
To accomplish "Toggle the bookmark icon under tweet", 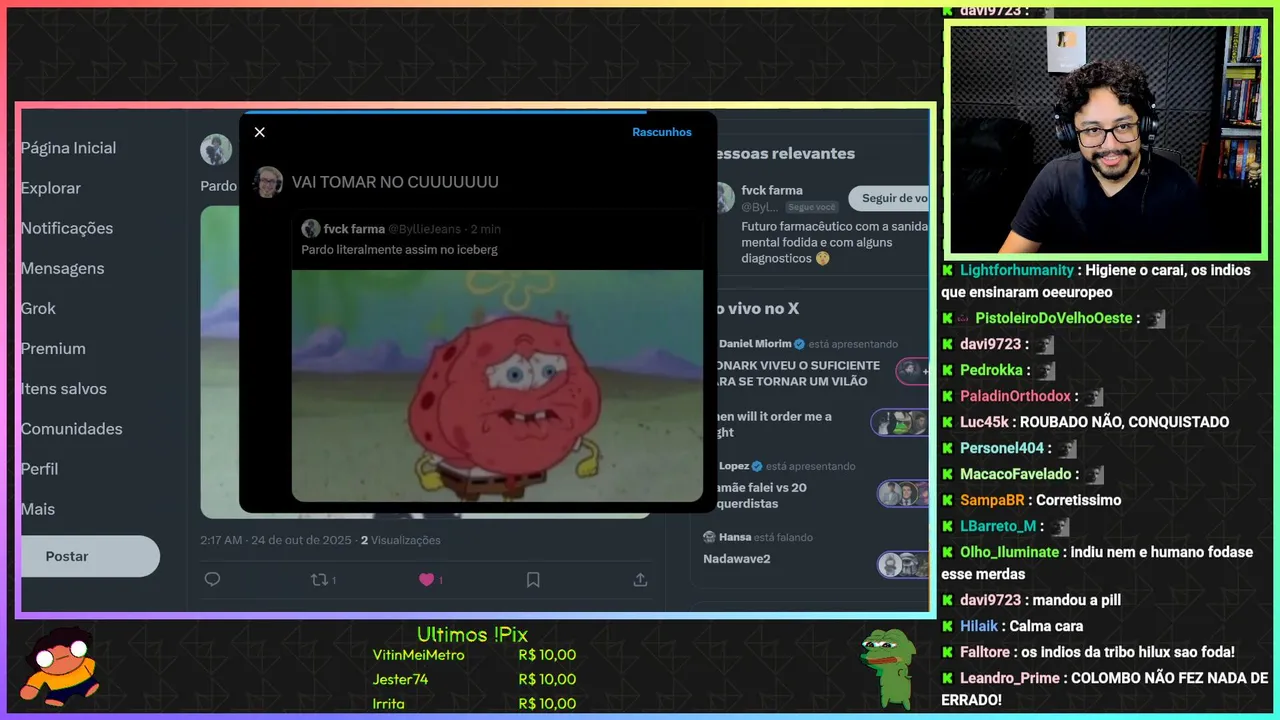I will pos(533,579).
